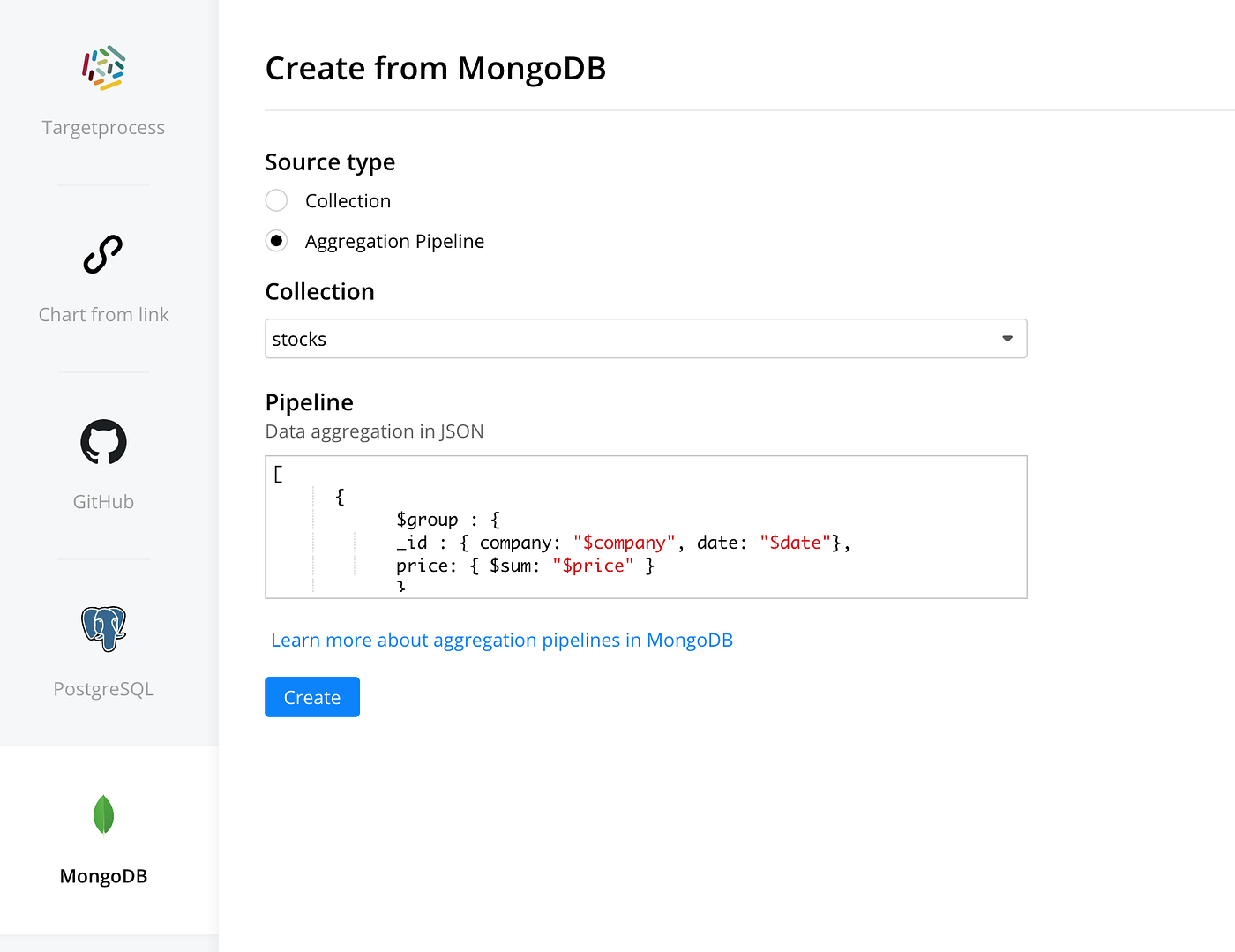Open the aggregation pipelines documentation link
1235x952 pixels.
[502, 640]
